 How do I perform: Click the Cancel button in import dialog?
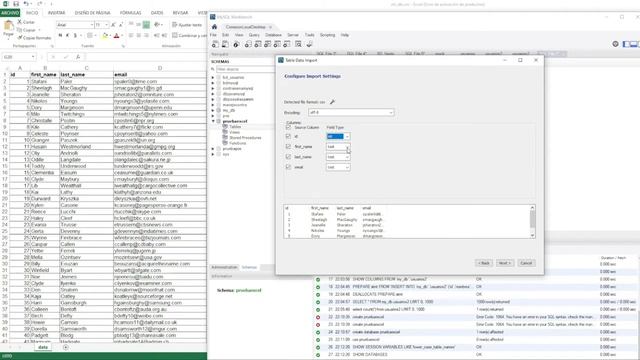(x=526, y=263)
